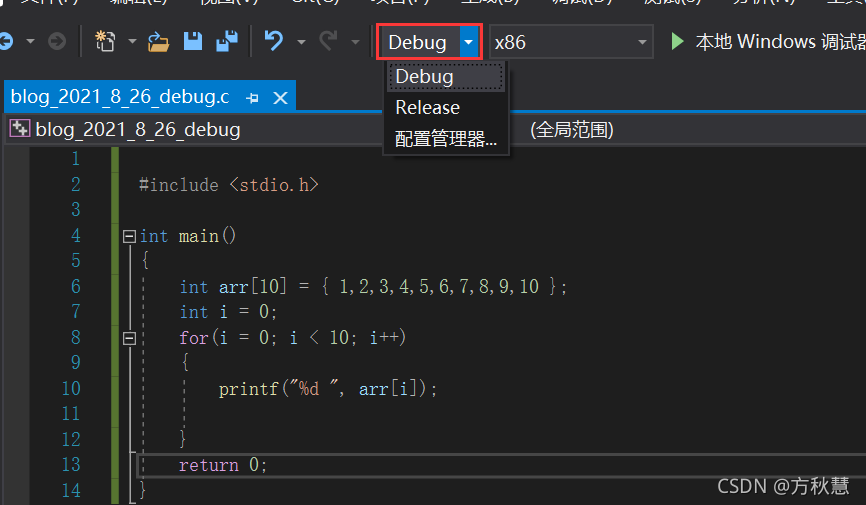Click line number 7 in the margin
This screenshot has width=866, height=505.
click(x=76, y=312)
